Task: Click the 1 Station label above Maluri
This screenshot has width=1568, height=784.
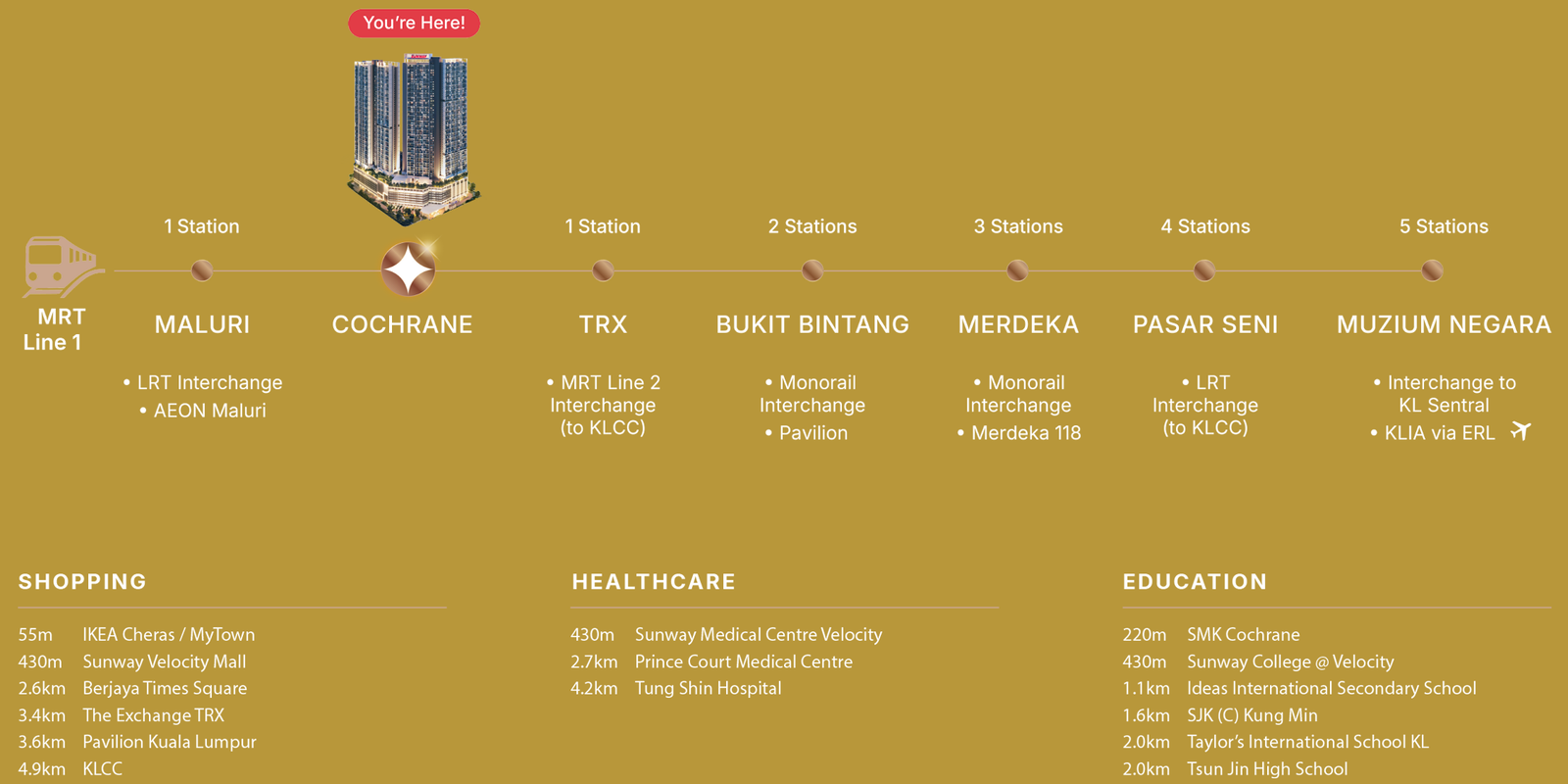Action: (202, 226)
